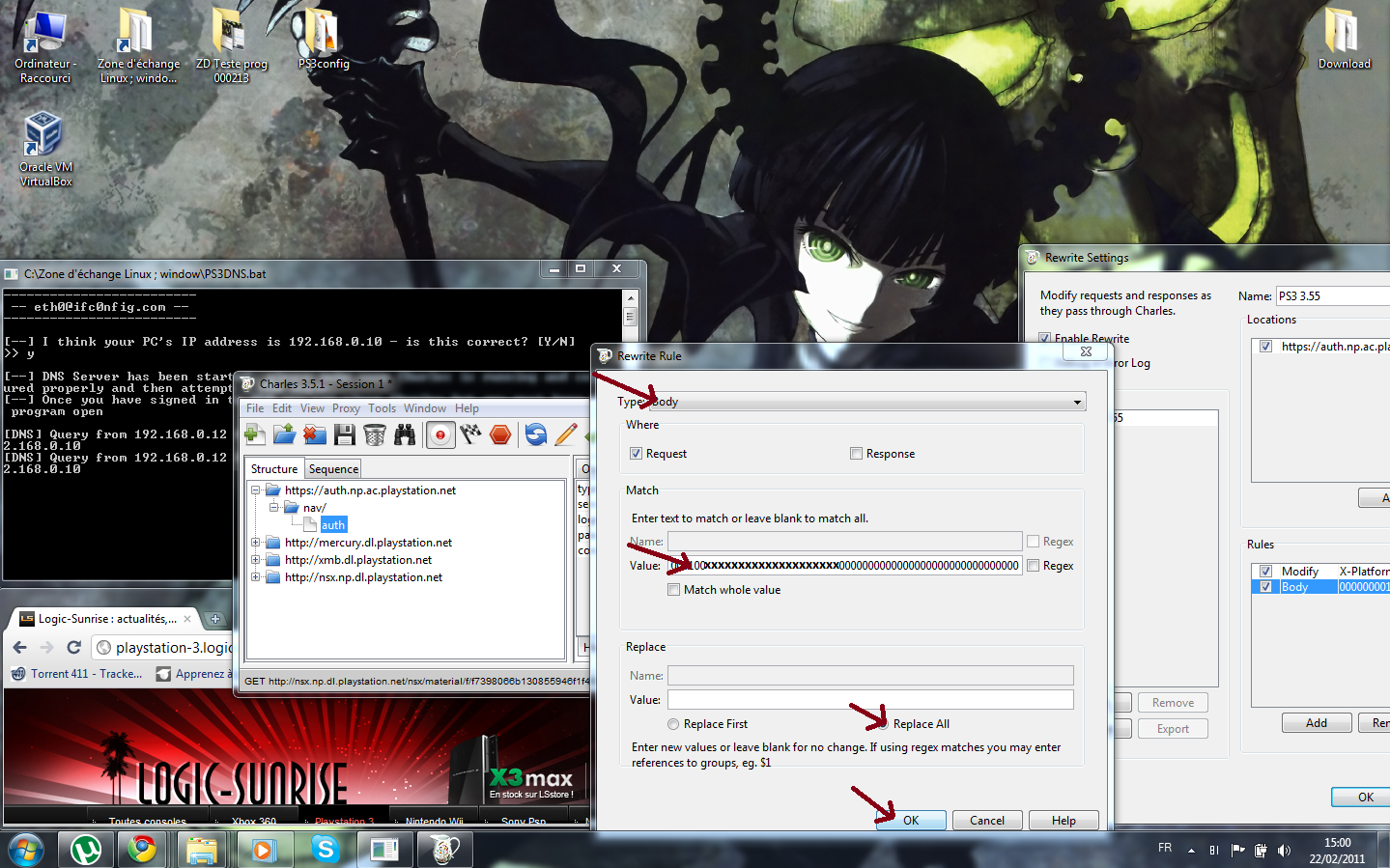
Task: Select the Download desktop folder icon
Action: click(x=1344, y=40)
